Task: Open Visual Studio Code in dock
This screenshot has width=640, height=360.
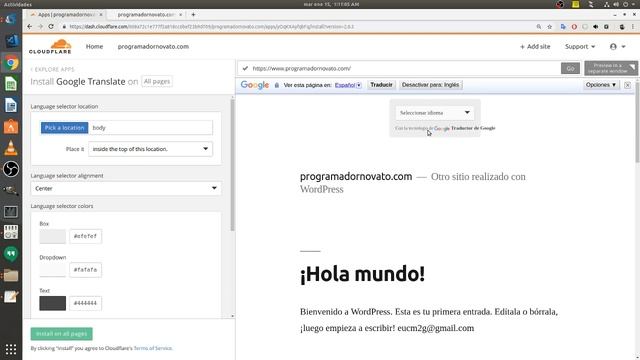Action: [x=11, y=41]
